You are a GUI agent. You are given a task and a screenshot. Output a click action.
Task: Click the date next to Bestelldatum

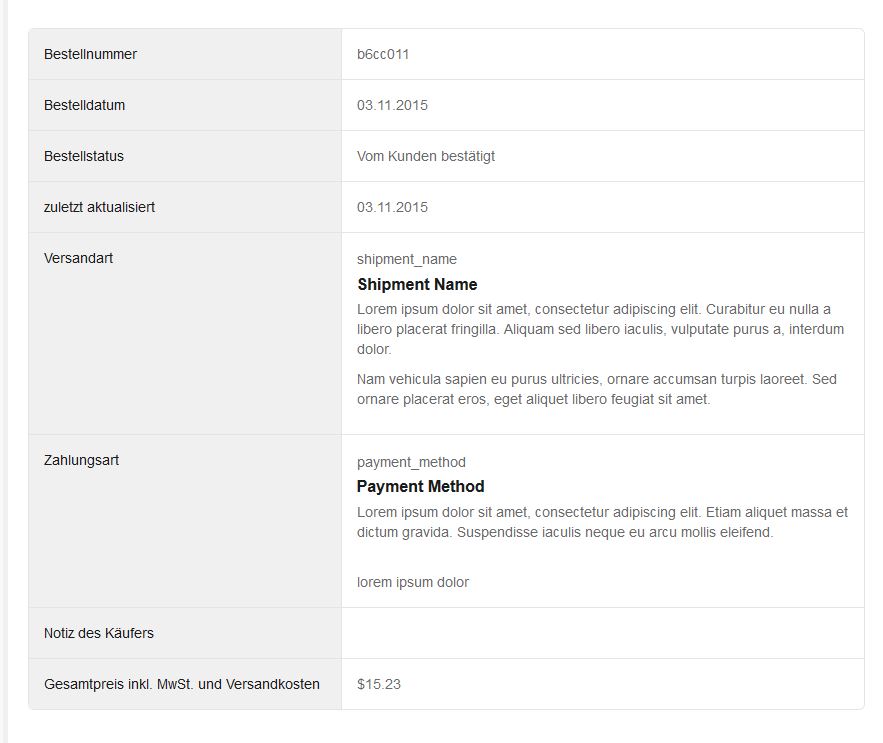392,105
